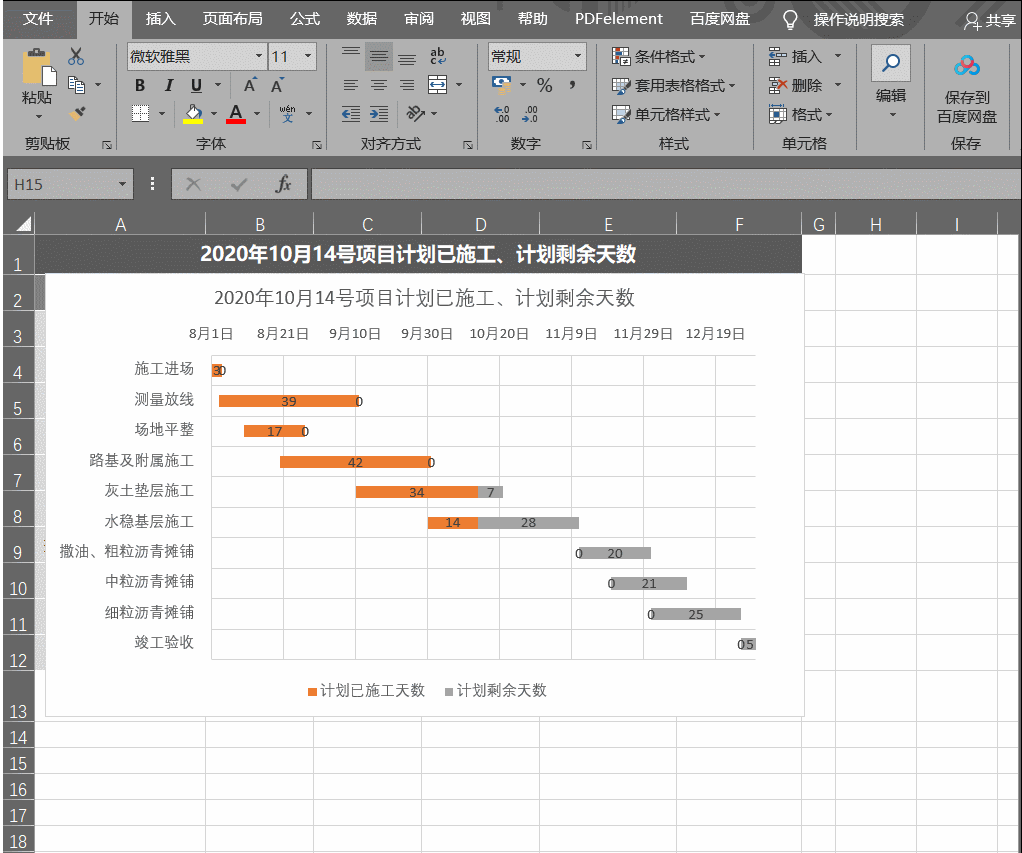Screen dimensions: 1022x853
Task: Switch to the 插入 ribbon tab
Action: click(160, 19)
